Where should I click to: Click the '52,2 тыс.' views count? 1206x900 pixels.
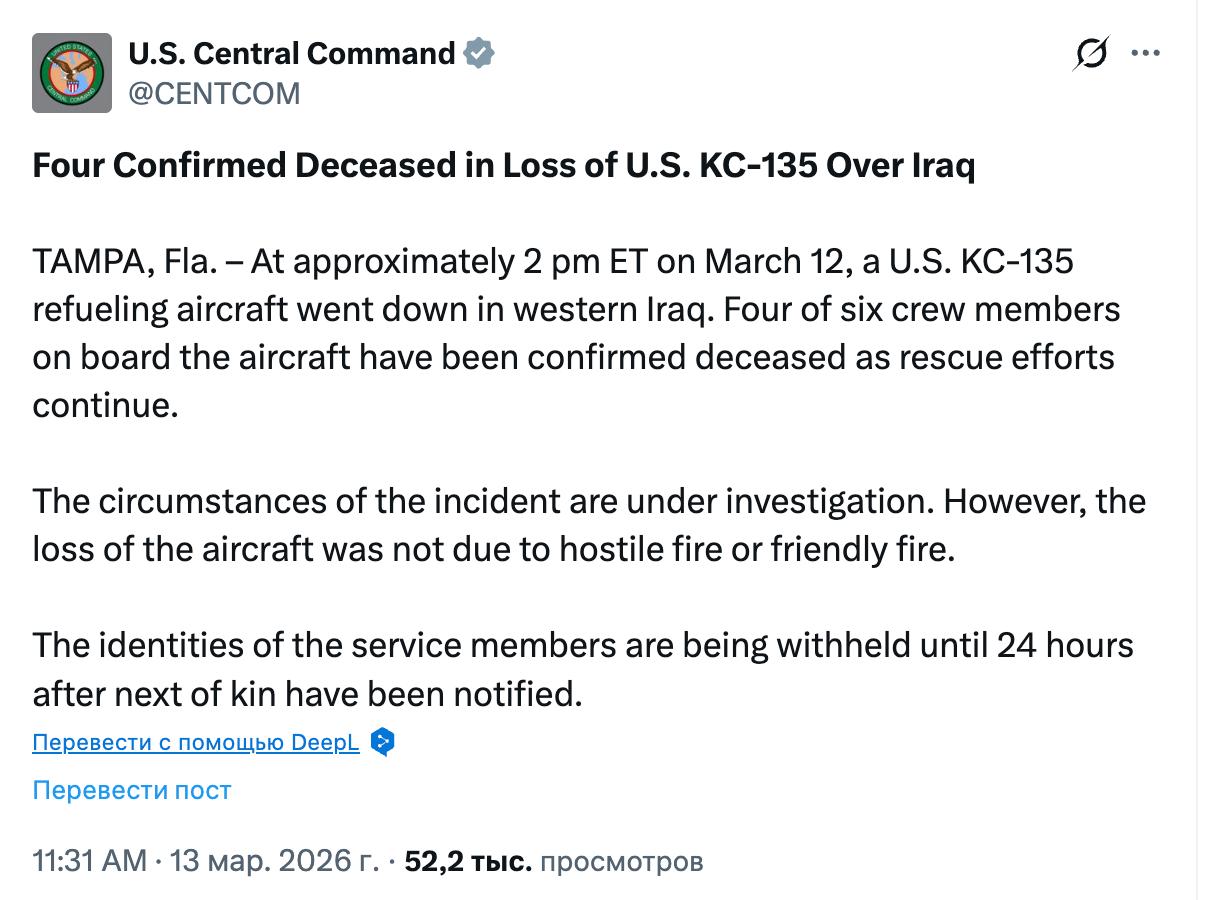point(467,861)
